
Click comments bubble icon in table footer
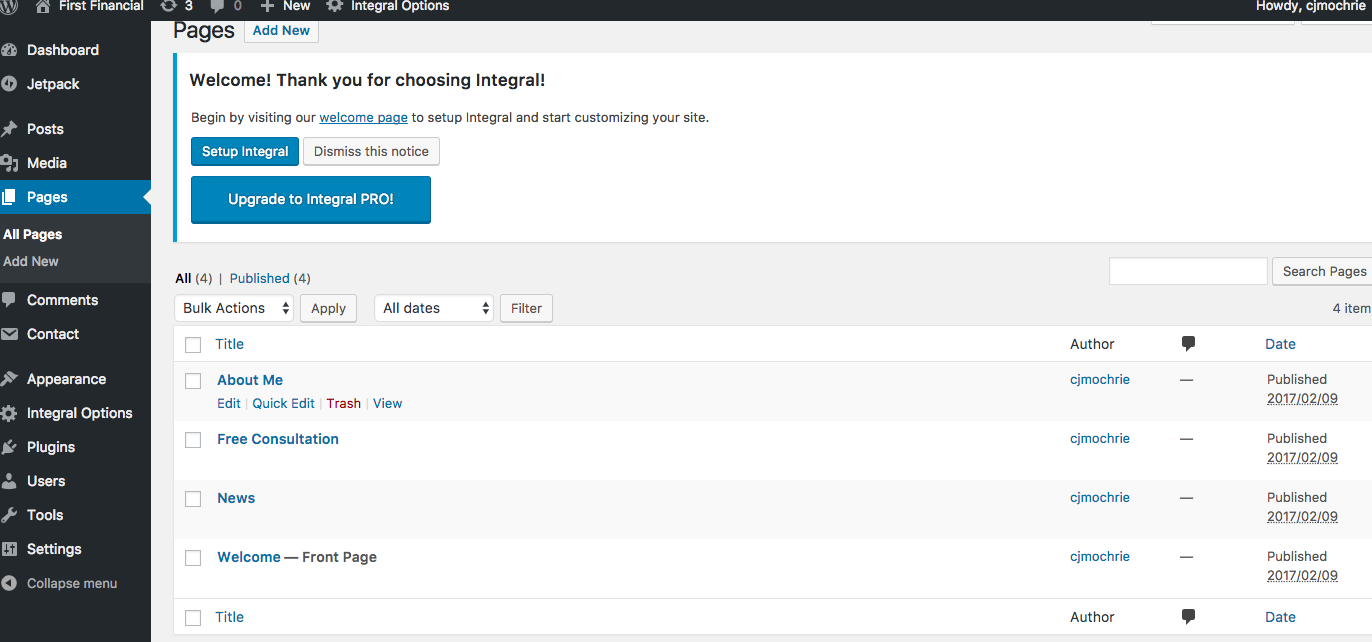pyautogui.click(x=1188, y=617)
